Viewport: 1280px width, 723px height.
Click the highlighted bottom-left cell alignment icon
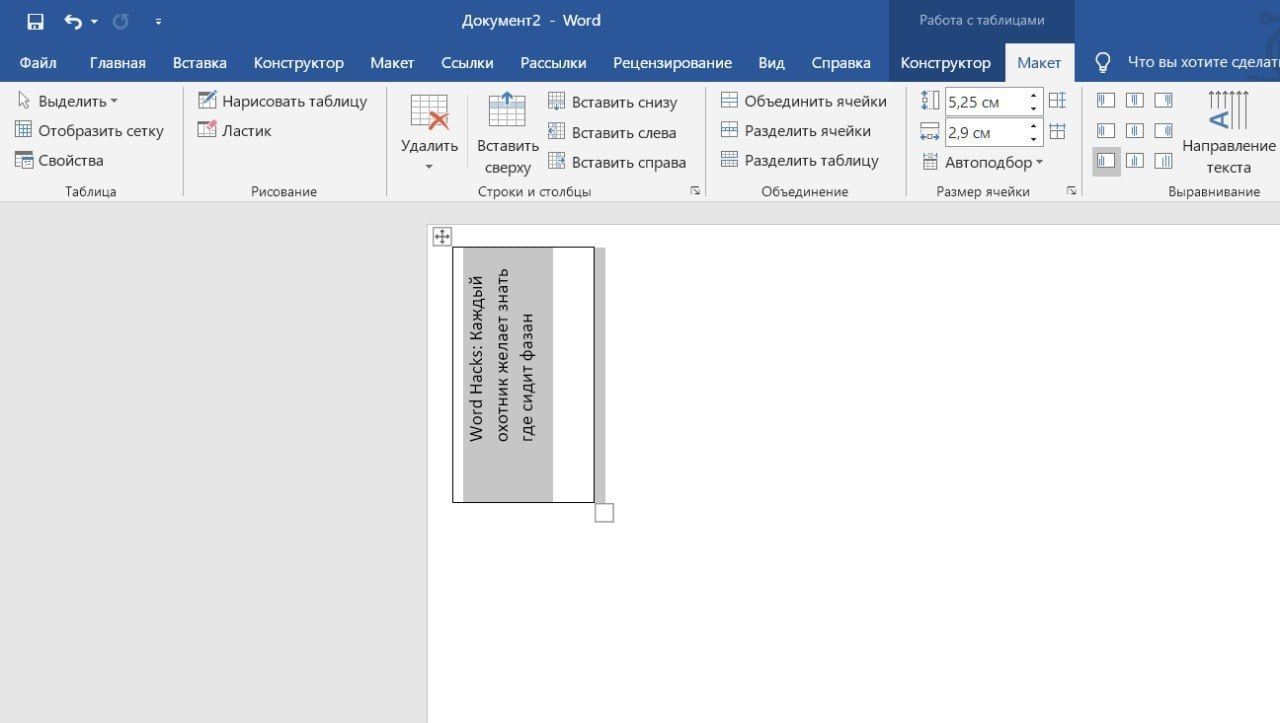click(1106, 161)
